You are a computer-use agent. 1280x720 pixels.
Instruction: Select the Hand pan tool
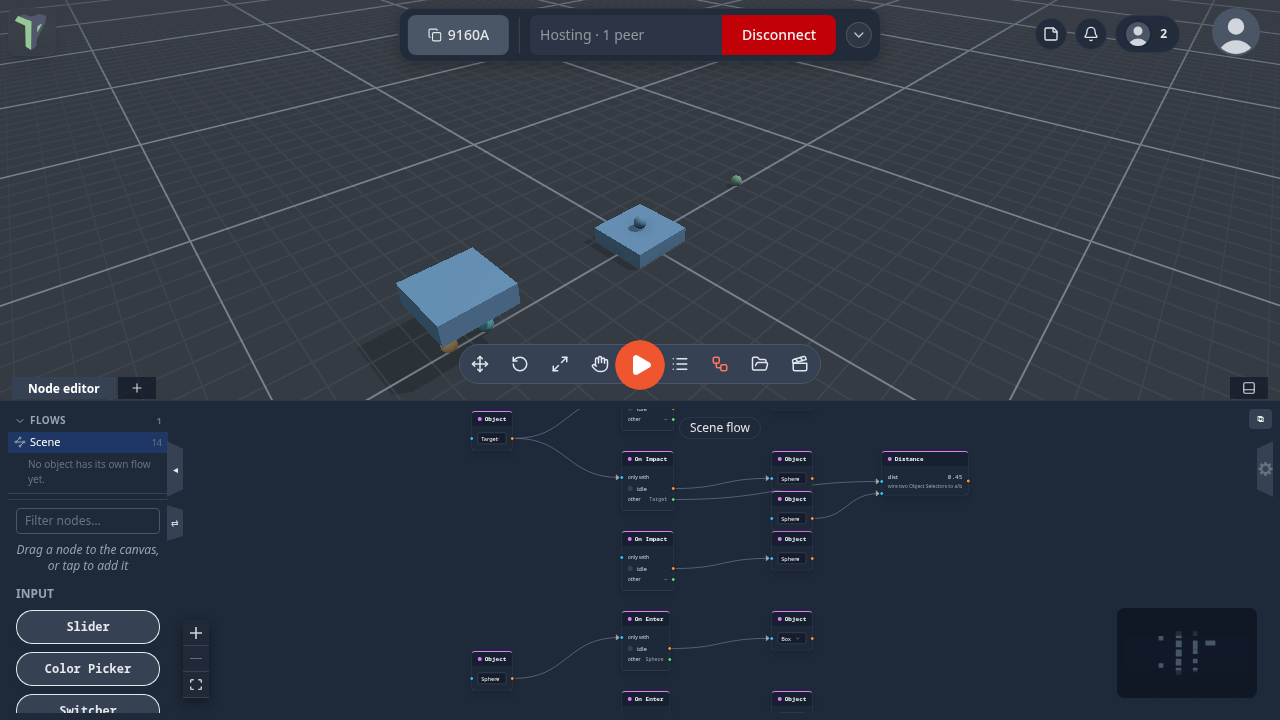tap(600, 364)
